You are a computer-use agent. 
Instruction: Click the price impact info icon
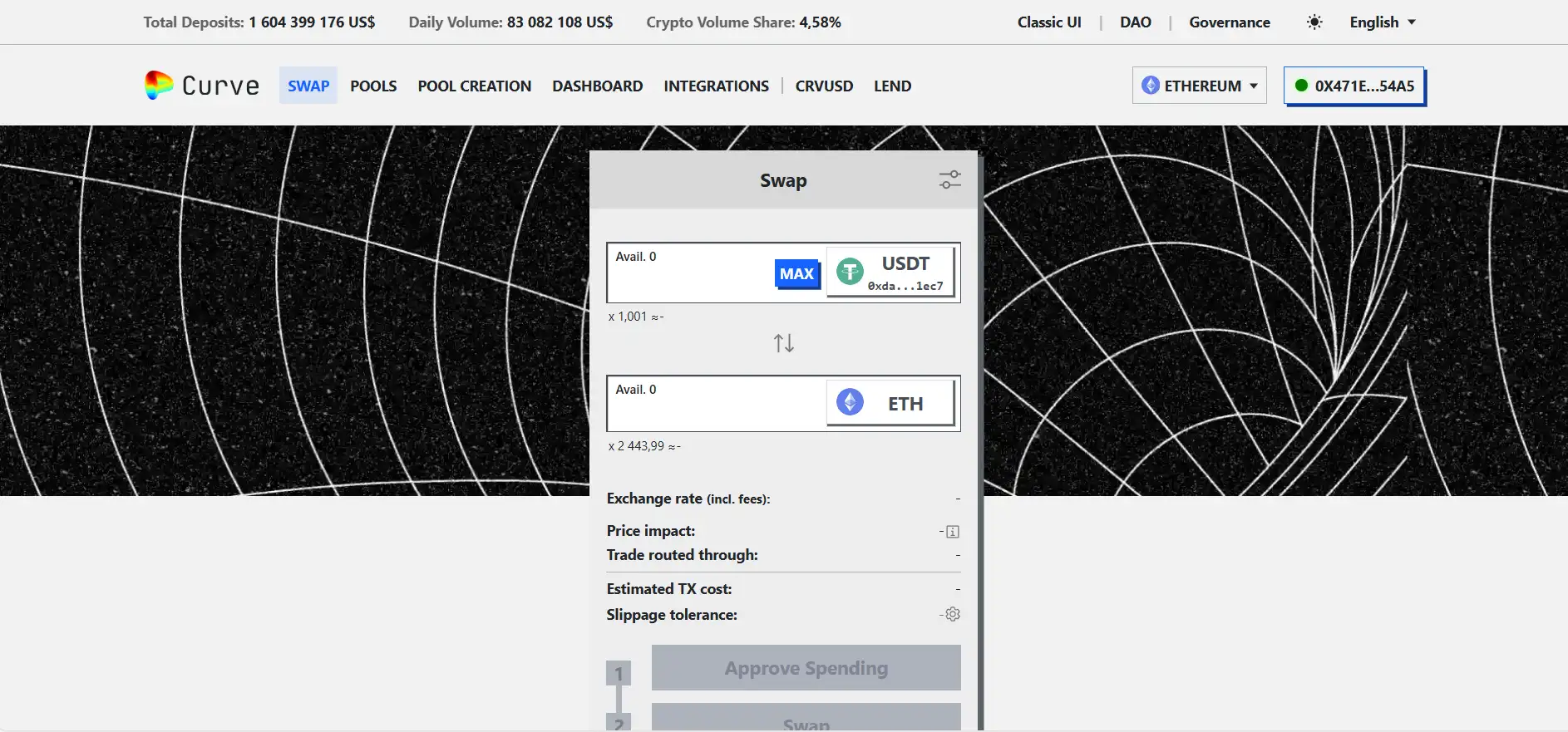[x=953, y=532]
